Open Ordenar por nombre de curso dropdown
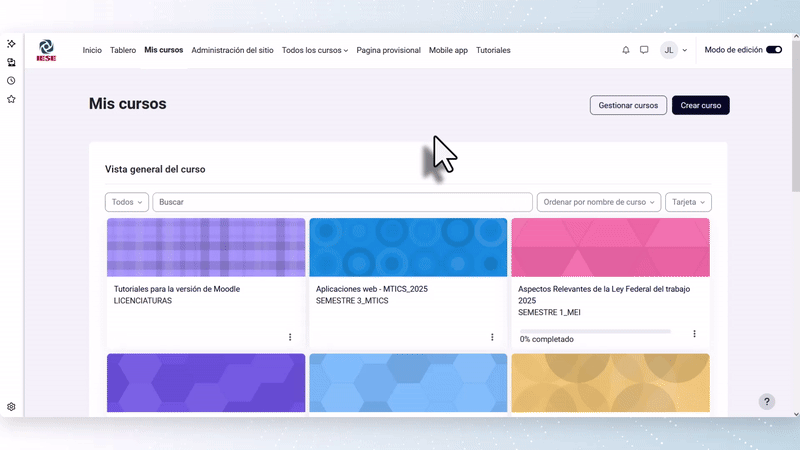Viewport: 800px width, 450px height. tap(599, 202)
